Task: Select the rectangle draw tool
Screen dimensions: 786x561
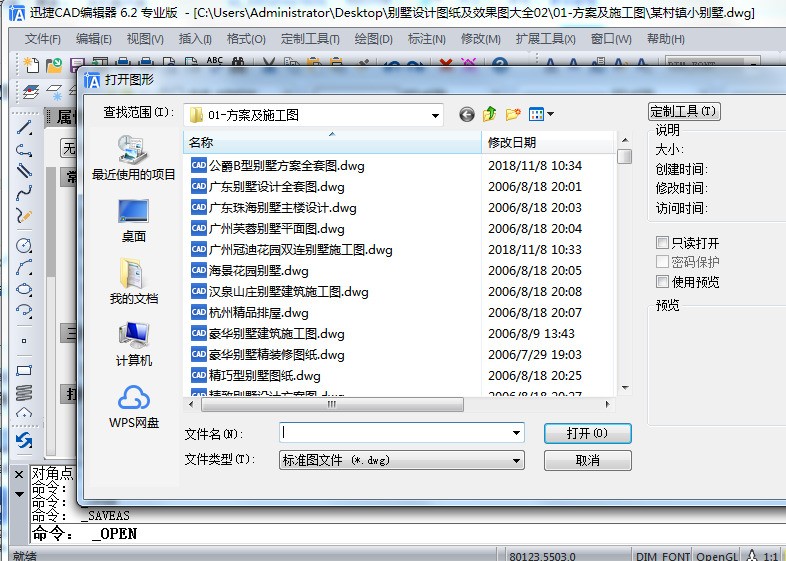Action: click(24, 370)
